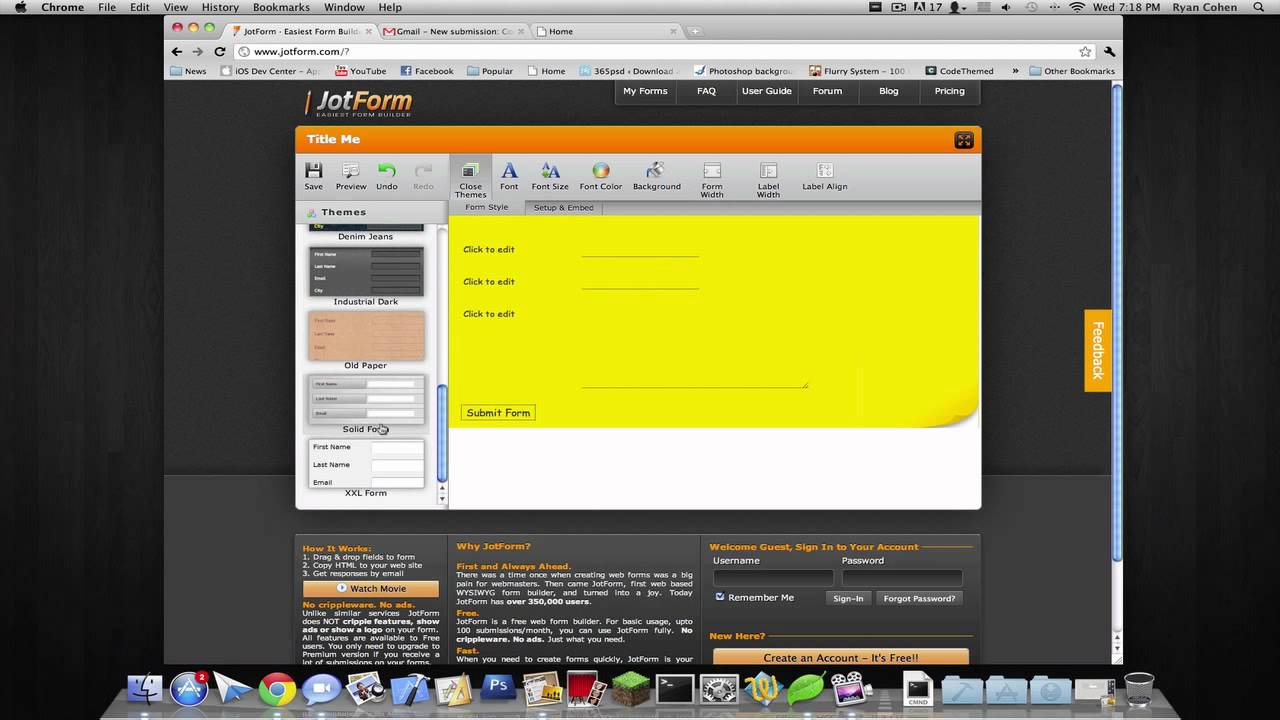This screenshot has width=1280, height=720.
Task: Click the Forgot Password? button
Action: 919,598
